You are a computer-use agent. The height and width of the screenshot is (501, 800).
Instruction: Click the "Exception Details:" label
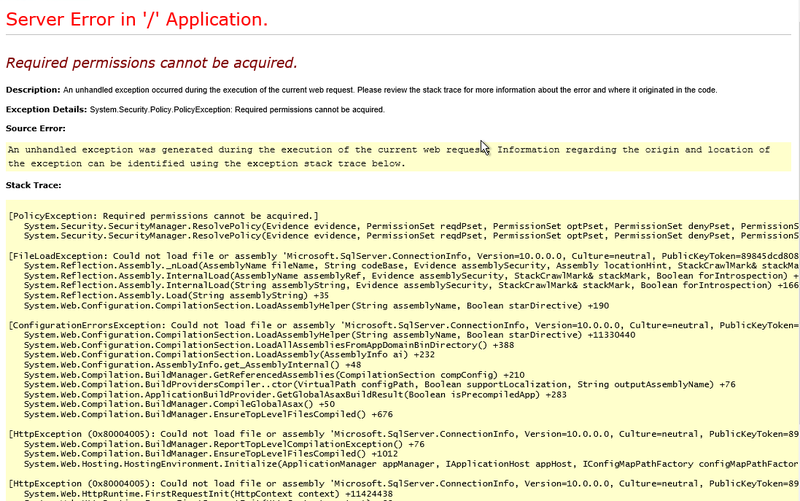click(x=46, y=109)
